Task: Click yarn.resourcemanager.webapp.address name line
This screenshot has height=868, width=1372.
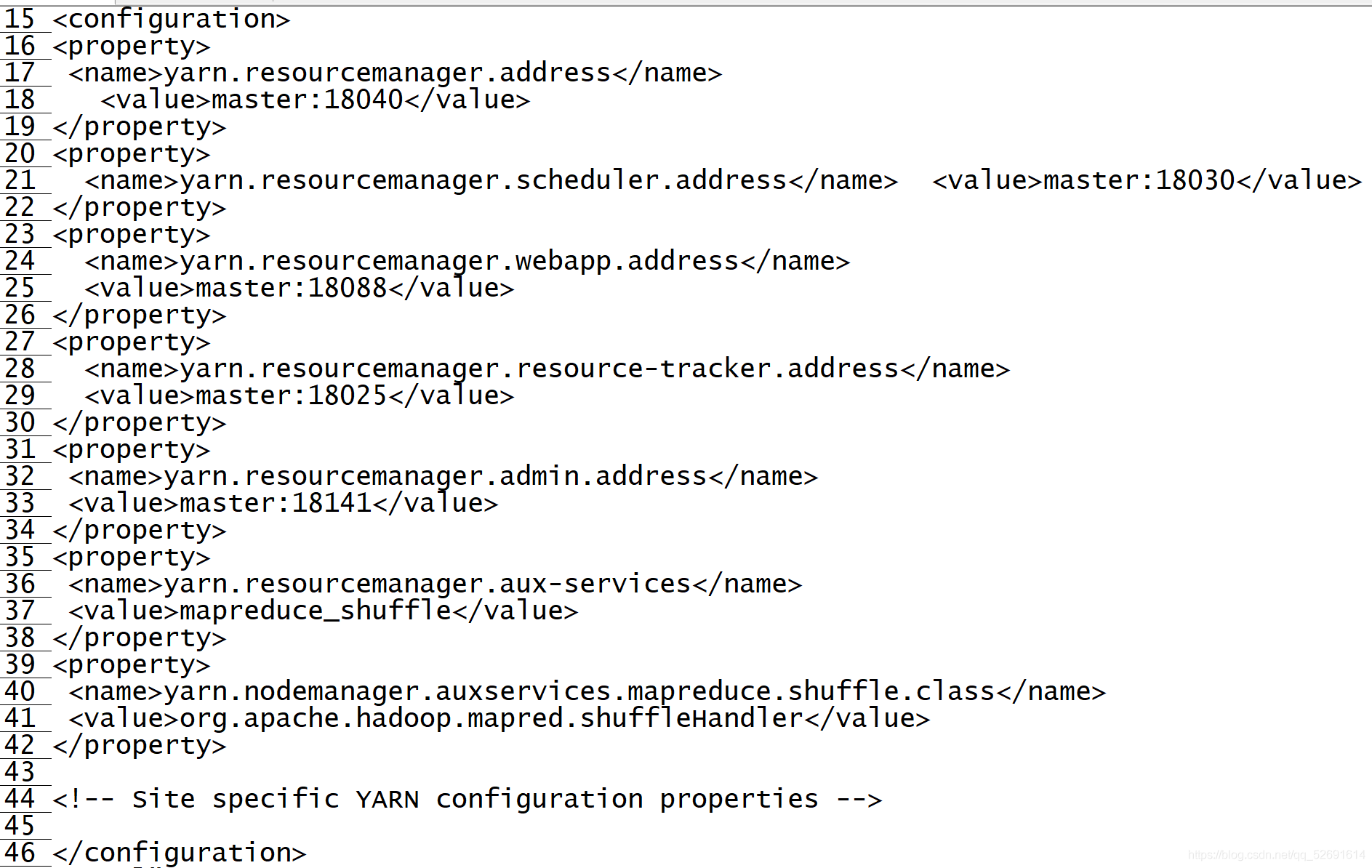Action: click(468, 261)
